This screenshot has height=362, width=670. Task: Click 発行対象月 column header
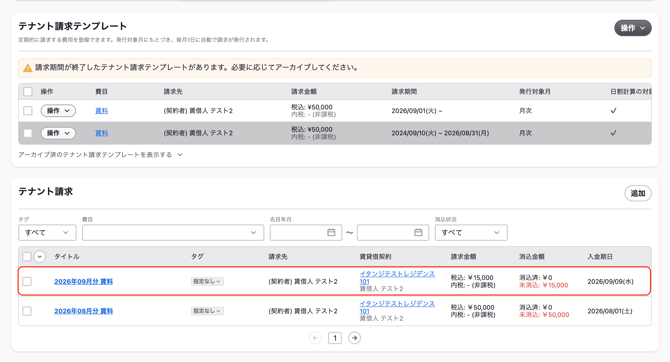[x=535, y=91]
